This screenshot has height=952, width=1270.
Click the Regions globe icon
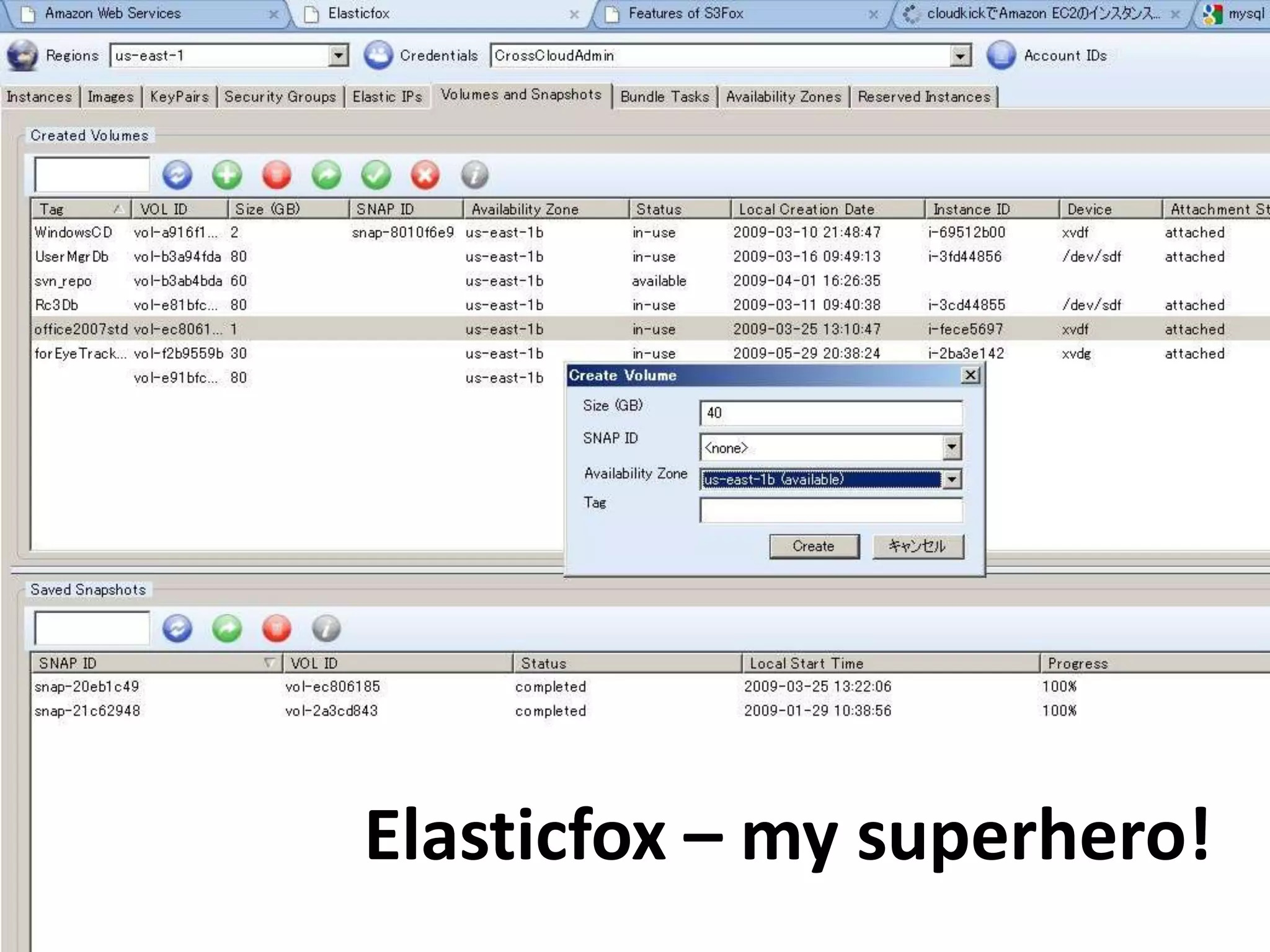point(22,56)
